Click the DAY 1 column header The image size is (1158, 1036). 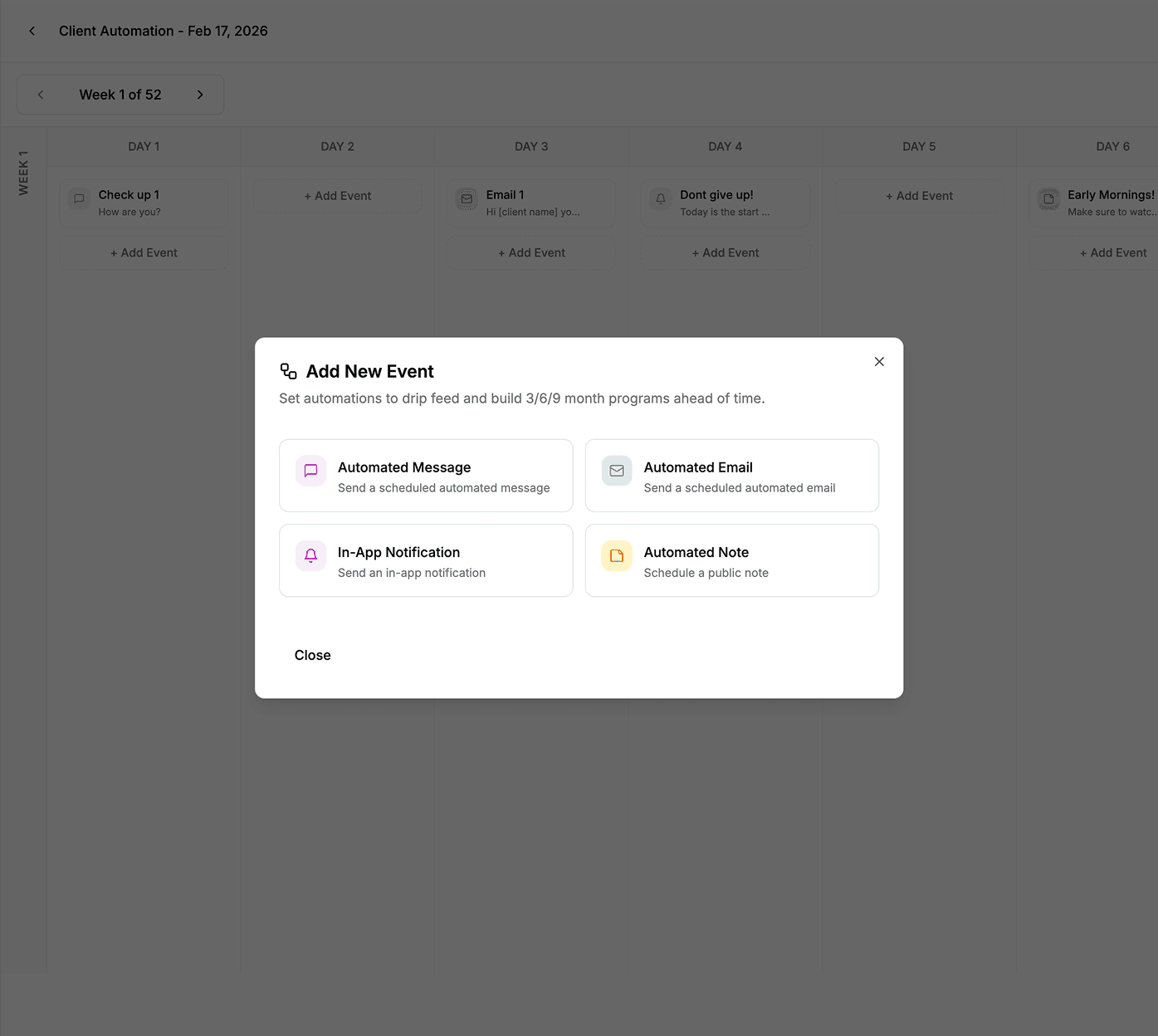[144, 146]
